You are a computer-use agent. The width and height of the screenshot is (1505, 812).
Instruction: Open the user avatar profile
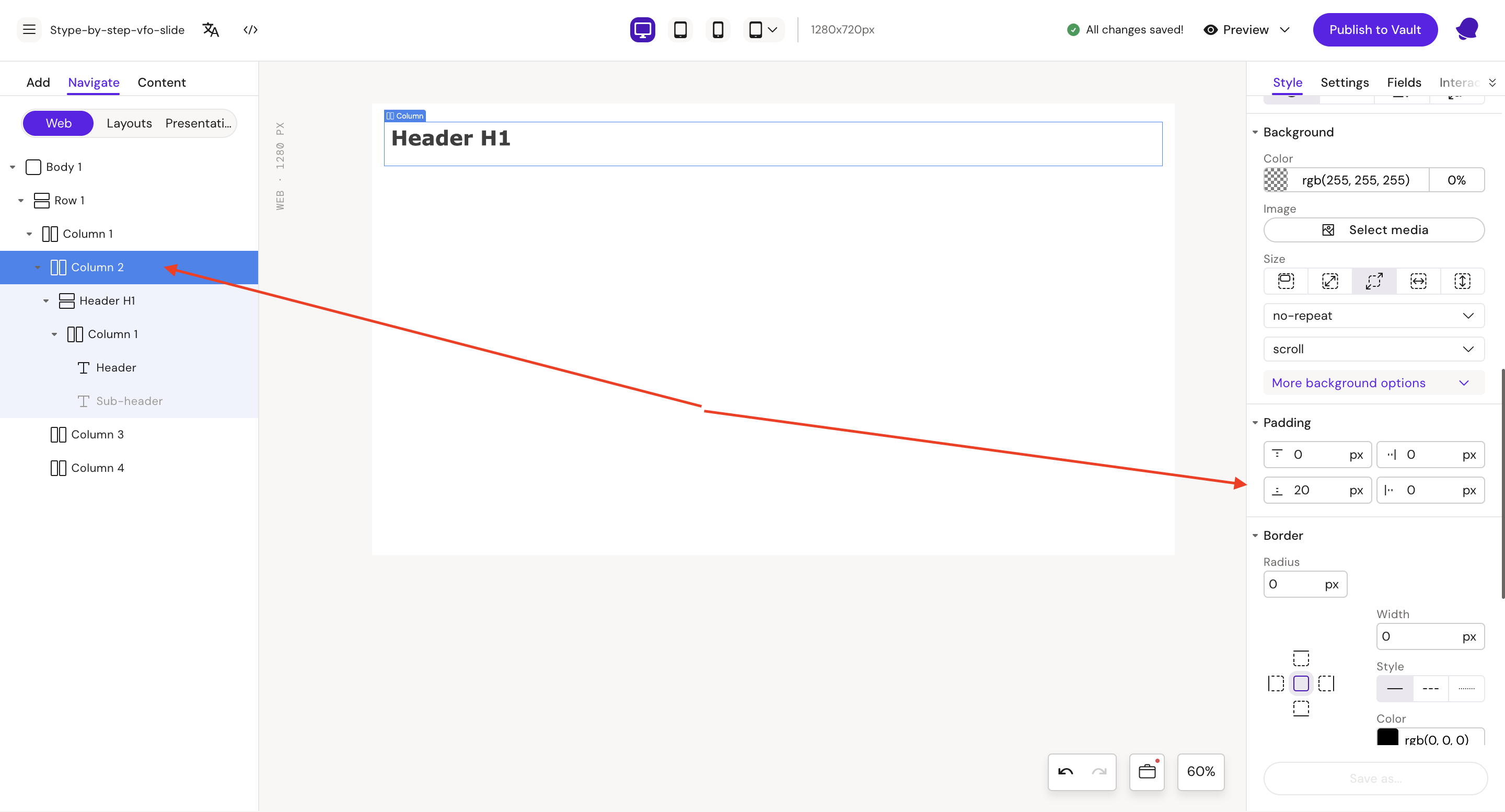click(1466, 29)
